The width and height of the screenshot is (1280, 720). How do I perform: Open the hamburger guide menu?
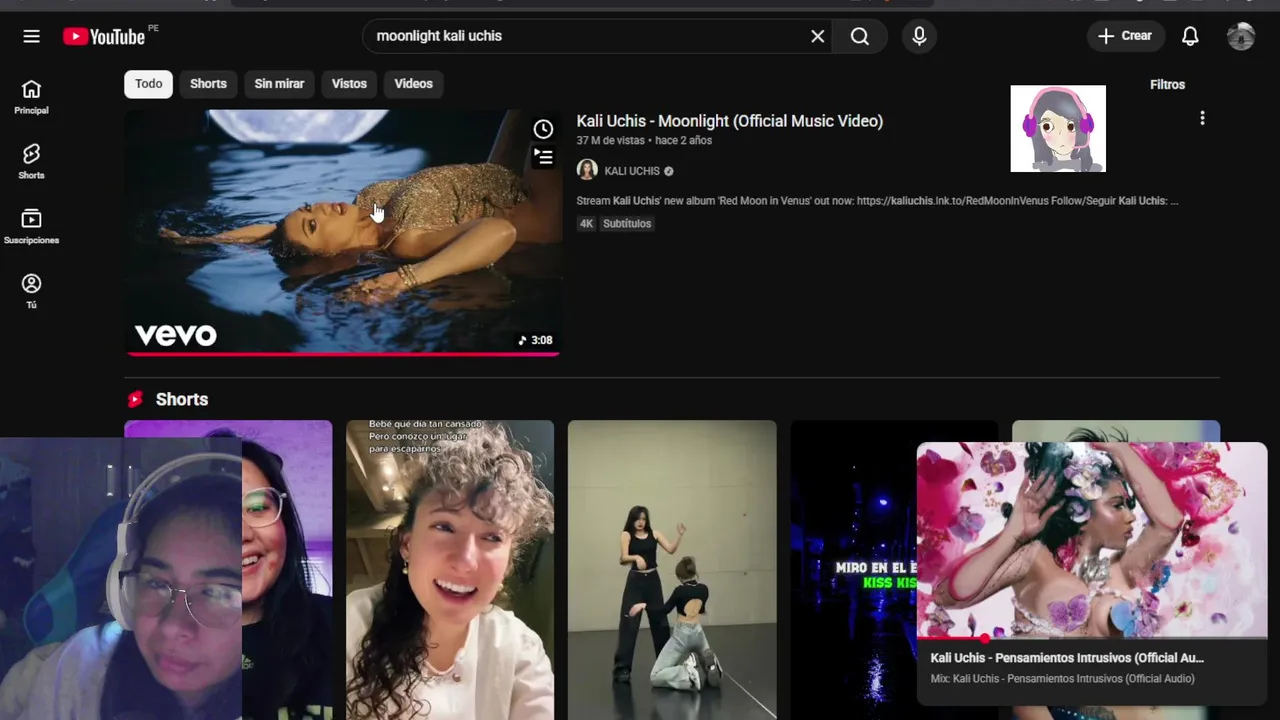click(31, 36)
